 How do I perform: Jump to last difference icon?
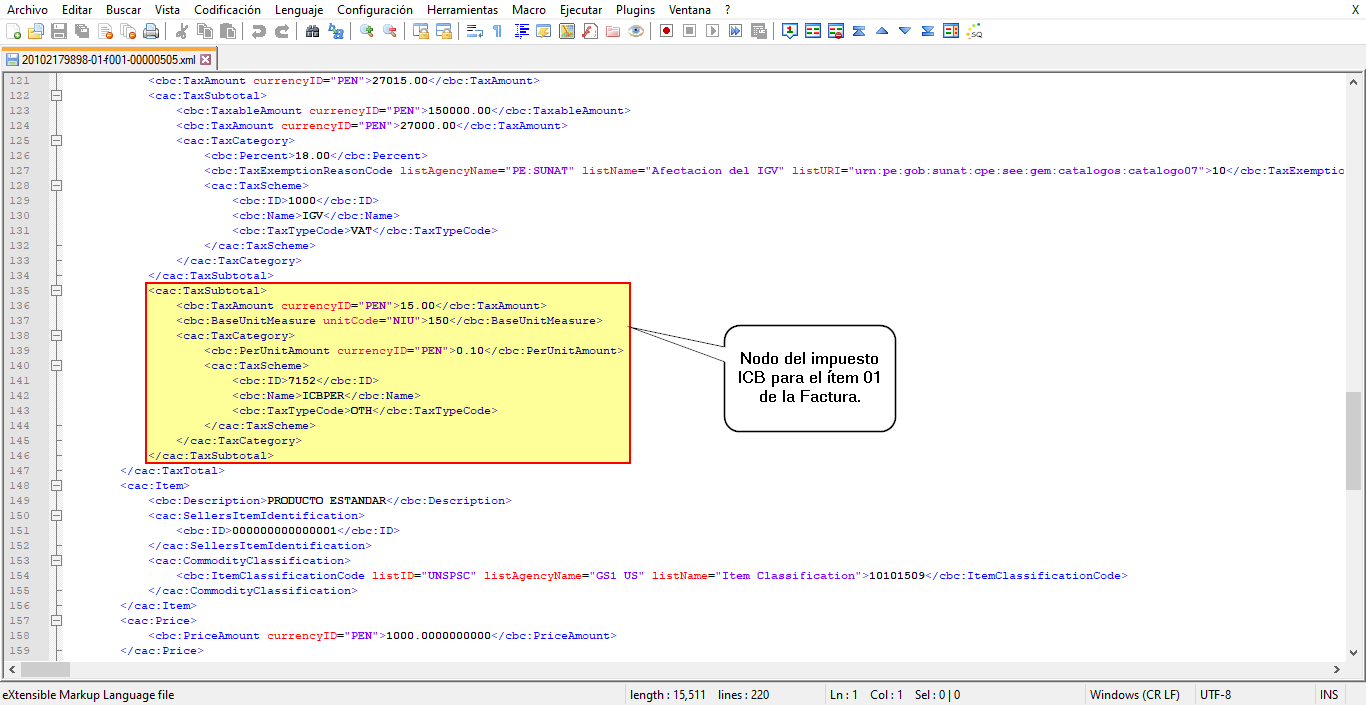tap(927, 31)
